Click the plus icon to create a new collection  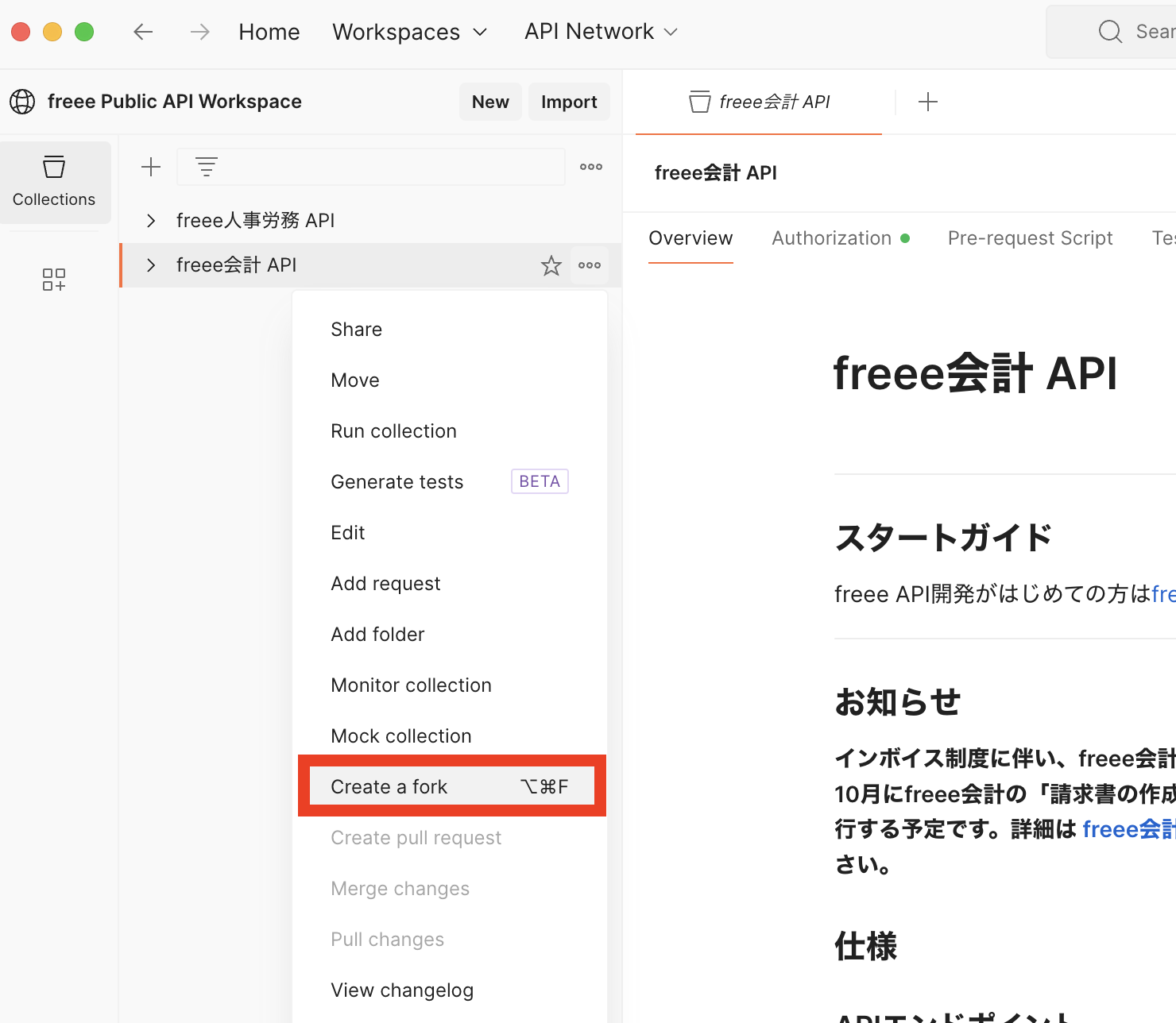click(x=150, y=167)
